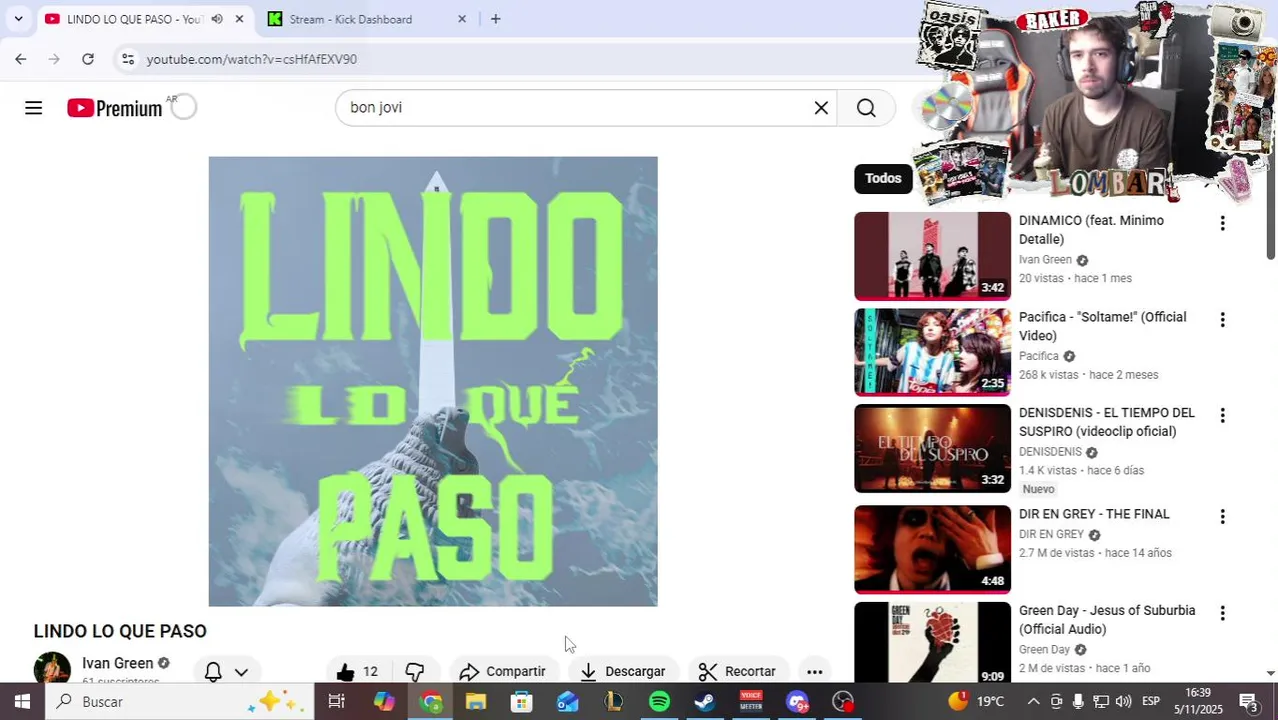Open Task View from taskbar
Image resolution: width=1278 pixels, height=720 pixels.
[x=337, y=702]
